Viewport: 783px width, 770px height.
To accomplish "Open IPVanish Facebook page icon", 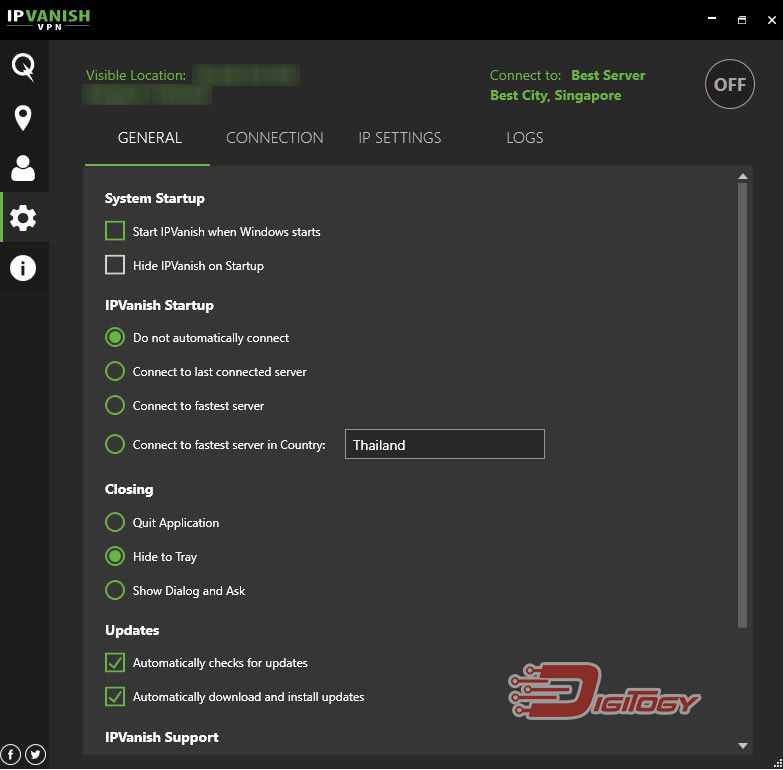I will pyautogui.click(x=10, y=754).
